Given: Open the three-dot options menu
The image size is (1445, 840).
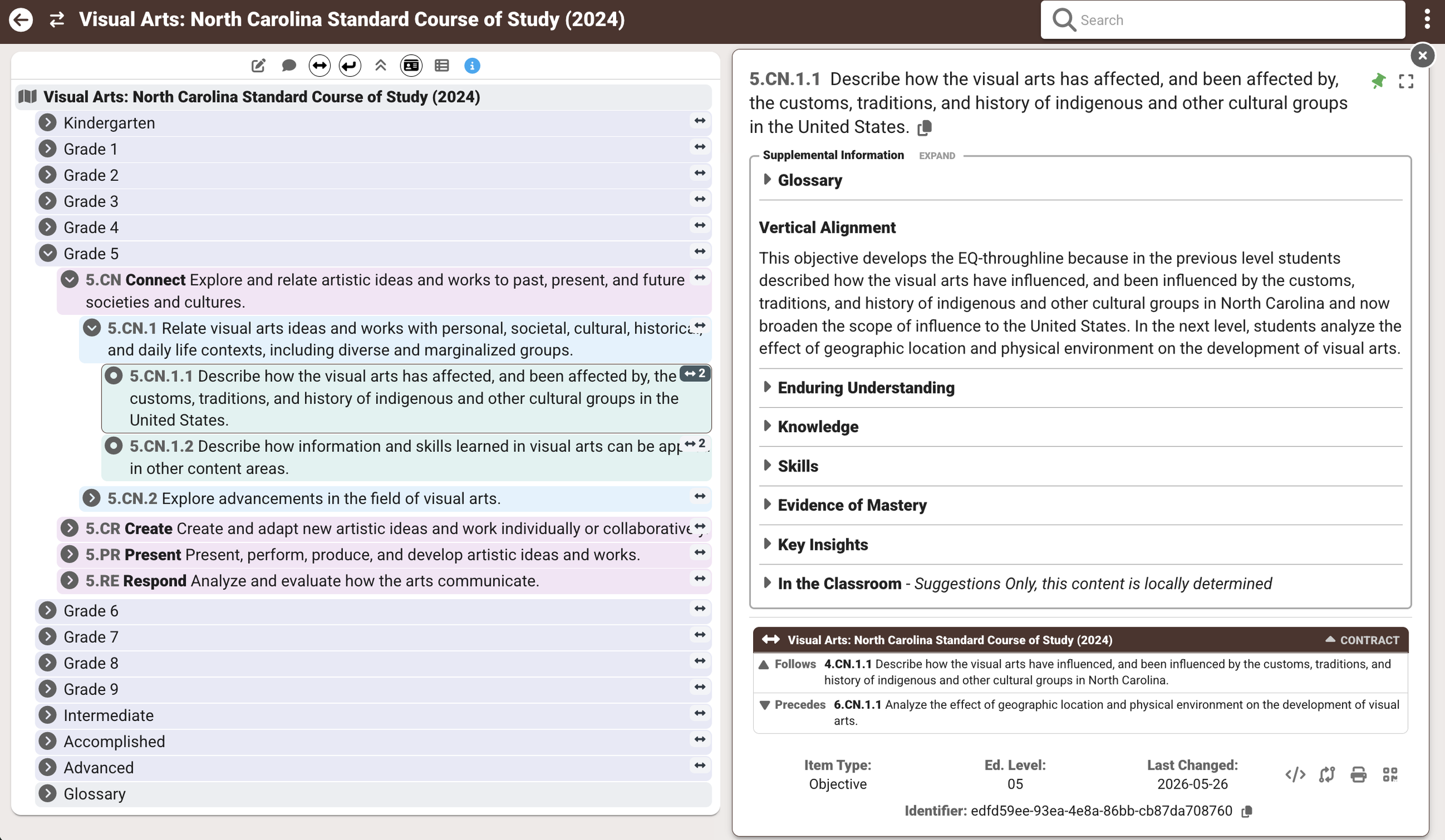Looking at the screenshot, I should tap(1427, 20).
